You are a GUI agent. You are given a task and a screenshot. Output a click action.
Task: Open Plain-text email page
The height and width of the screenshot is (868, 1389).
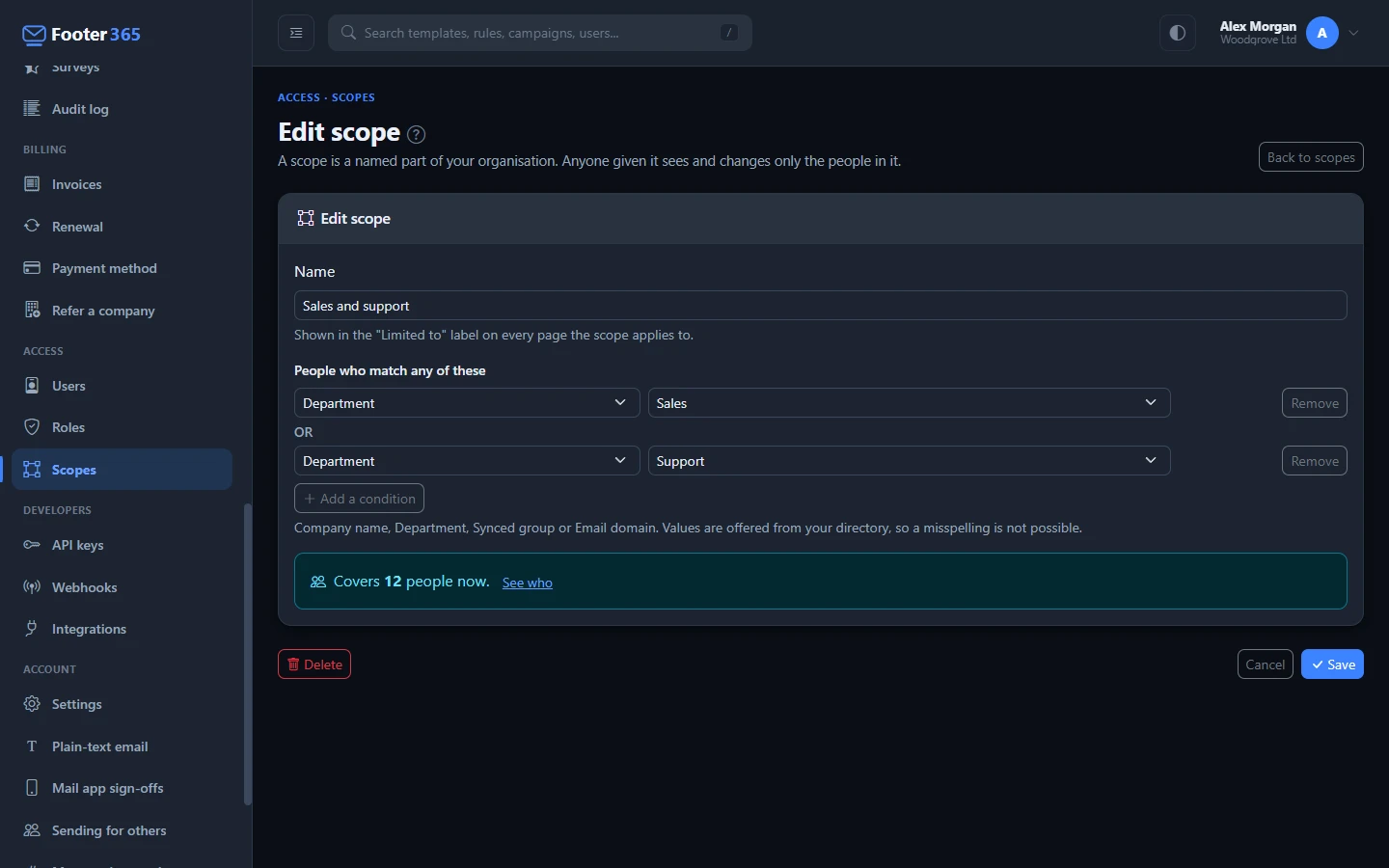point(122,746)
